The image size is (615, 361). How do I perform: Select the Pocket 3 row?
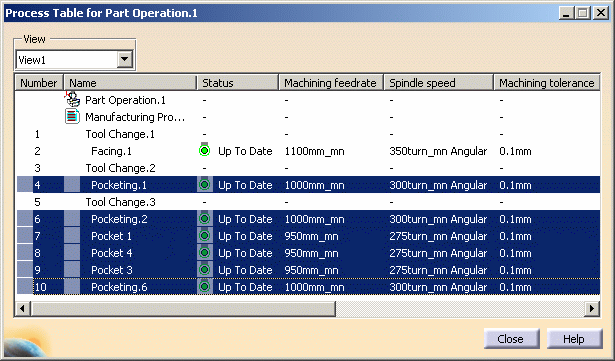[x=308, y=270]
